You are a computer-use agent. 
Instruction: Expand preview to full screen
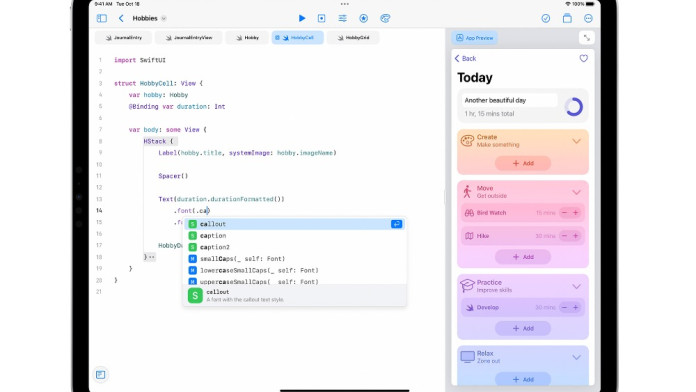point(586,38)
